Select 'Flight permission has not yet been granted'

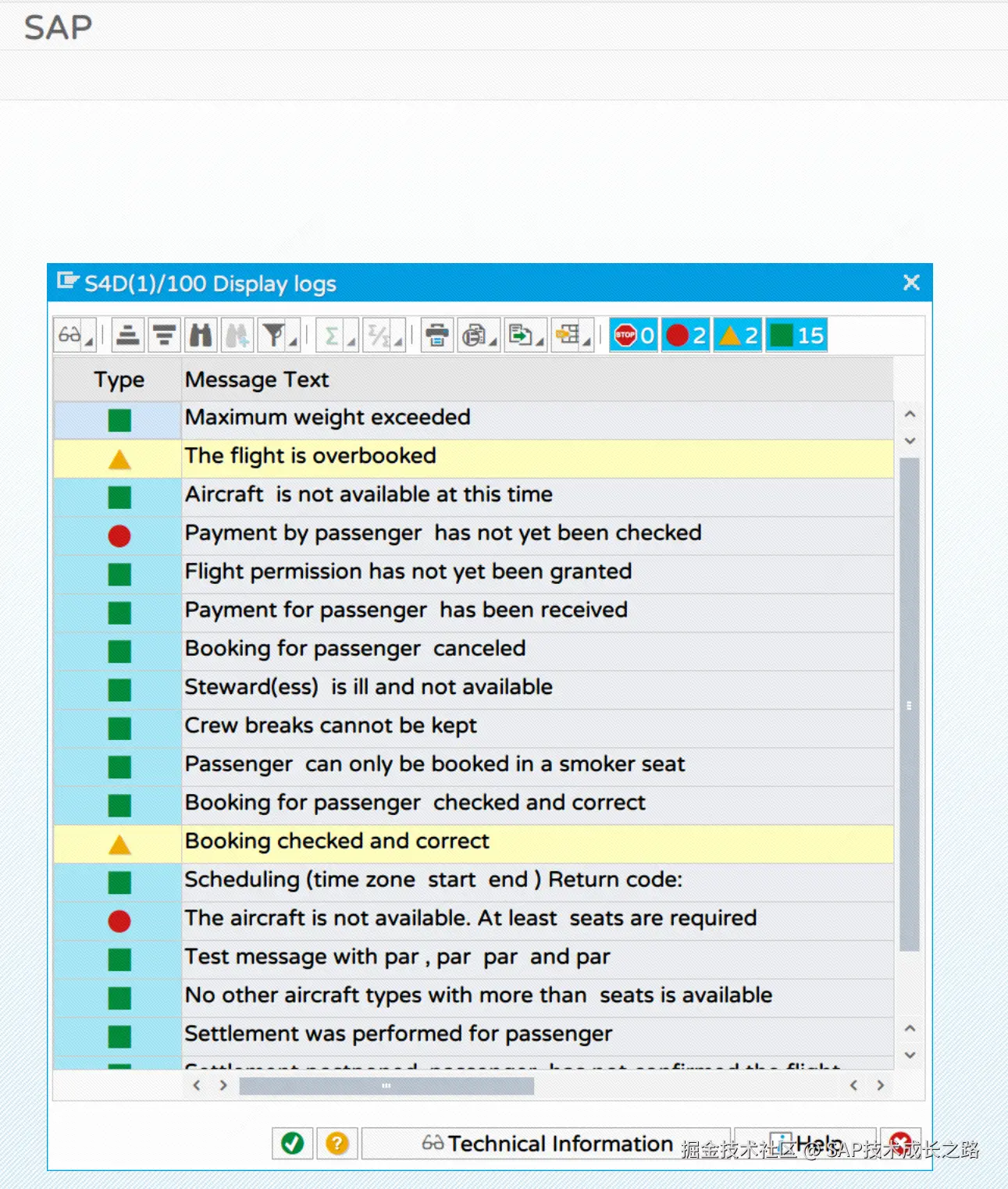coord(408,571)
